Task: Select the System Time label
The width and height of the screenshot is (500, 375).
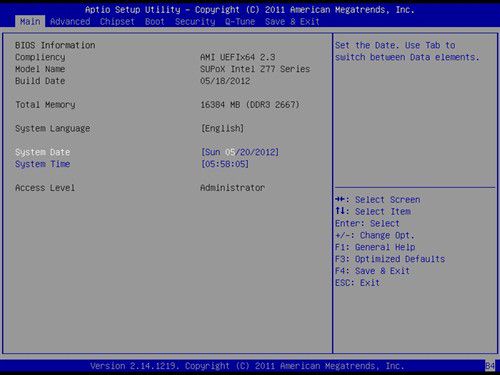Action: pos(42,164)
